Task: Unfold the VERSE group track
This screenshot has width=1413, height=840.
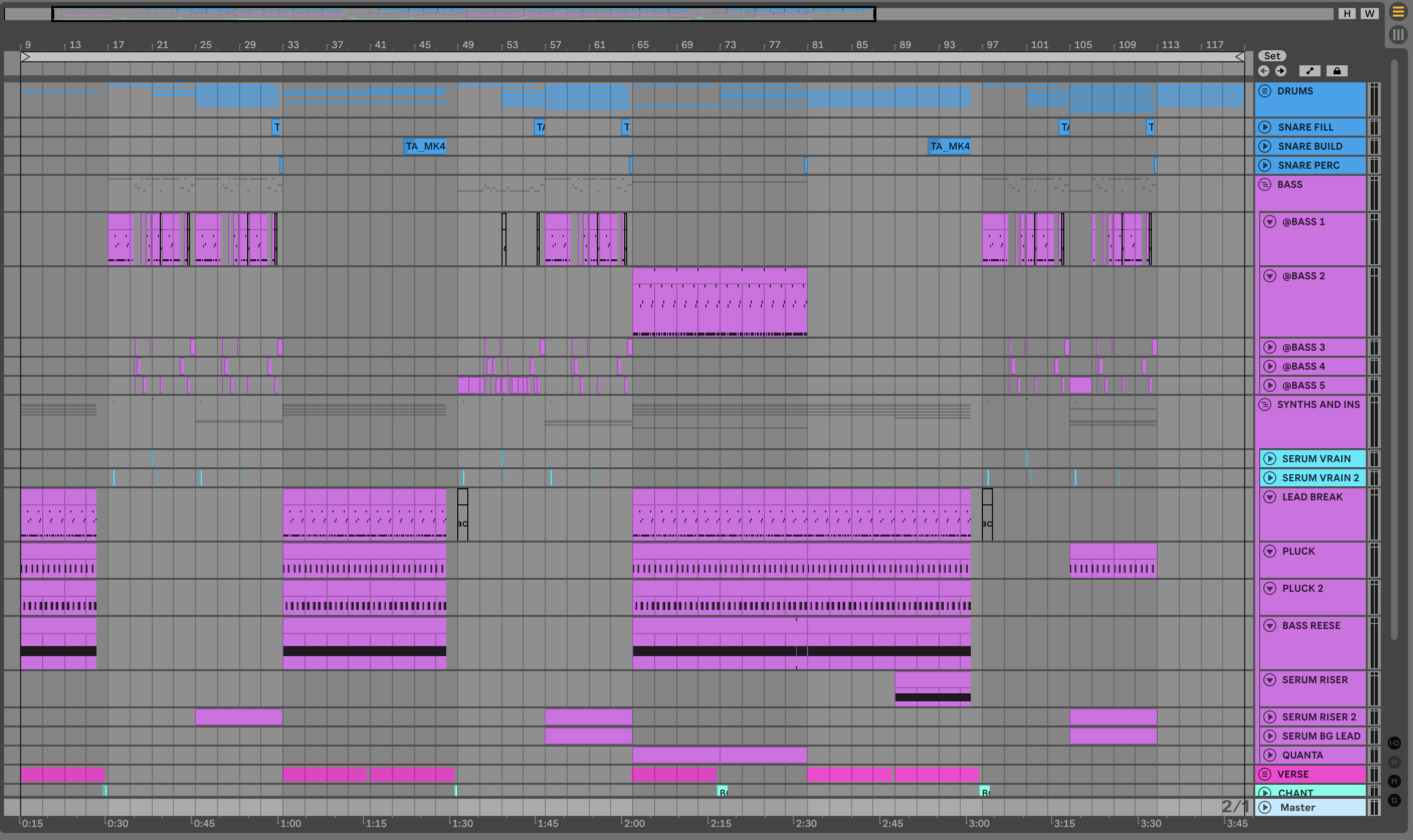Action: tap(1265, 774)
